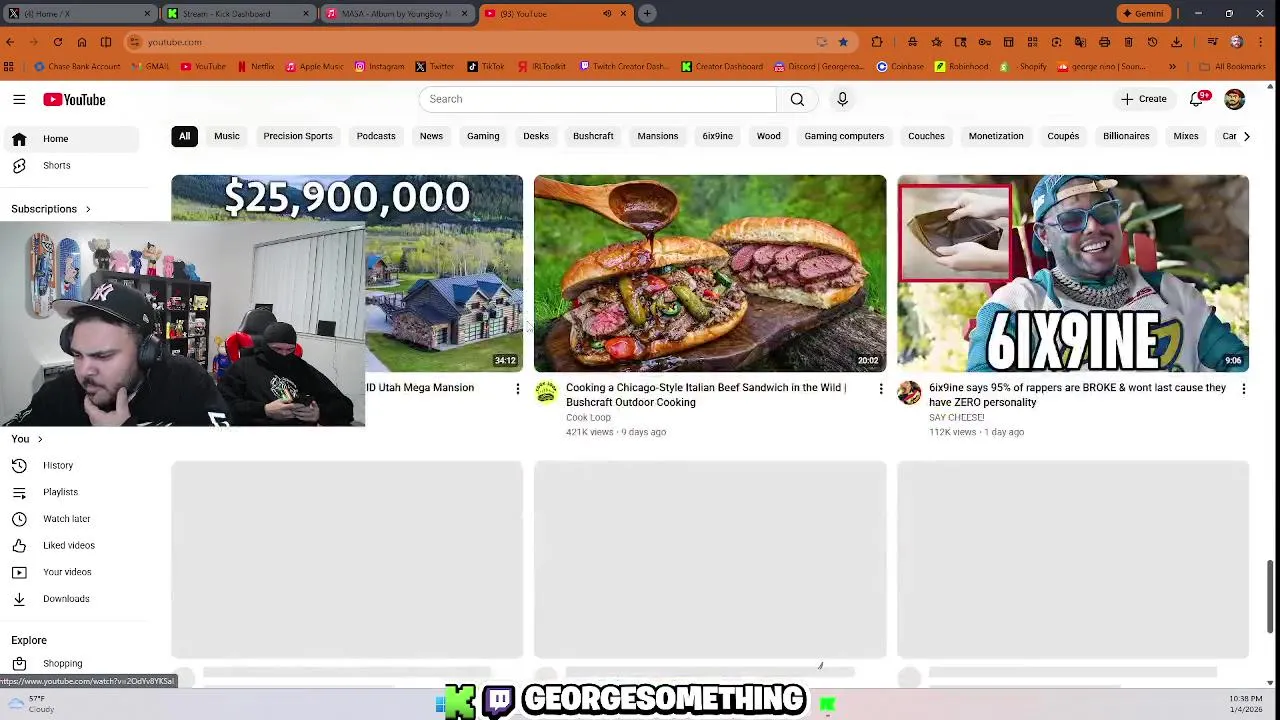Open more options for the Italian Beef video
This screenshot has height=720, width=1280.
(x=881, y=389)
